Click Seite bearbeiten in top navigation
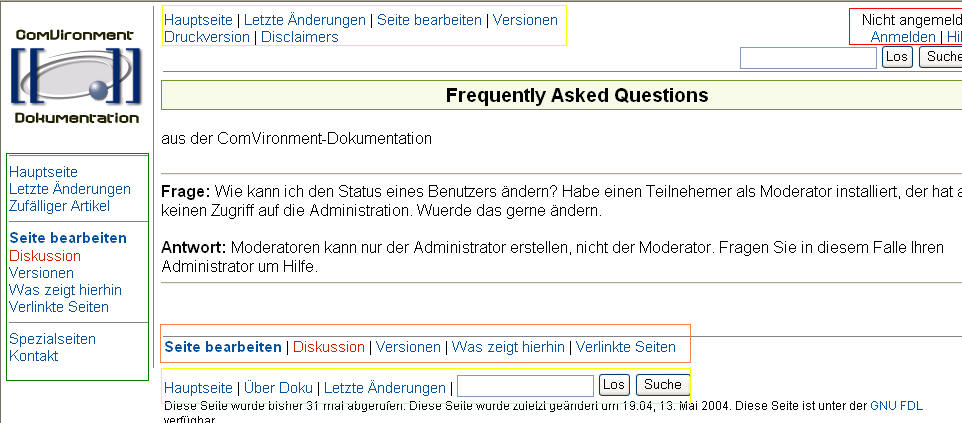This screenshot has height=423, width=962. click(429, 20)
